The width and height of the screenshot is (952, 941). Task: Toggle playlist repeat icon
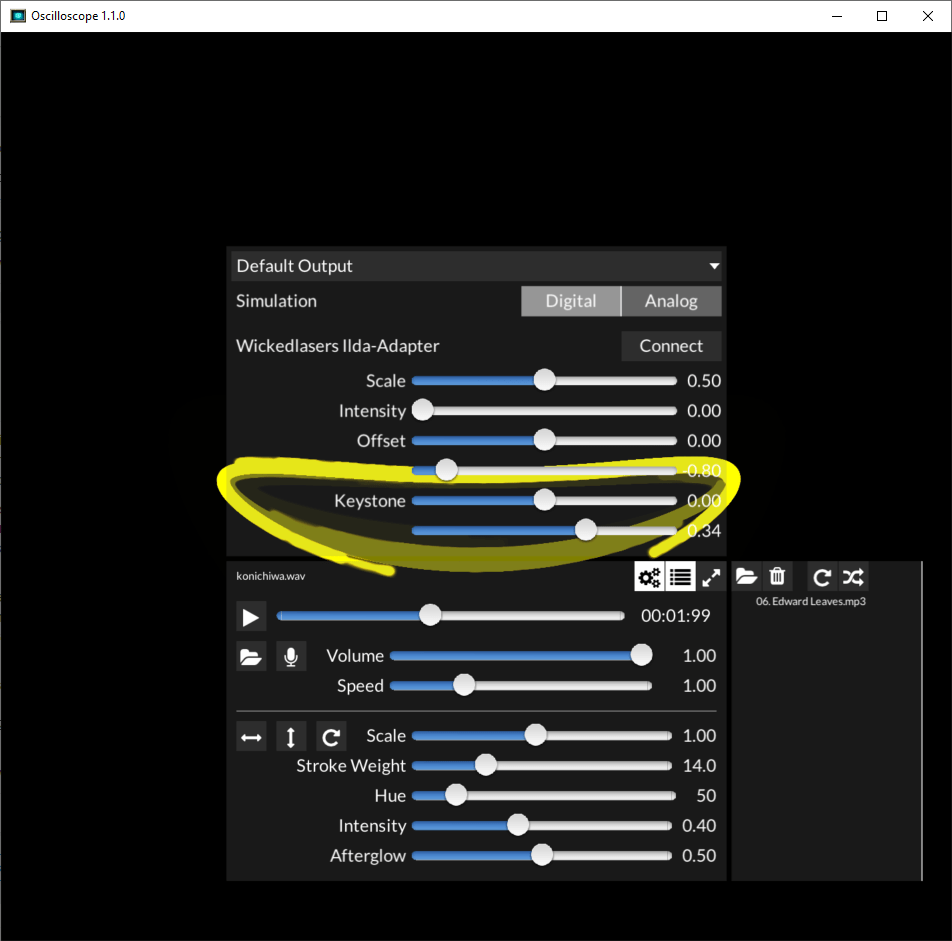822,577
